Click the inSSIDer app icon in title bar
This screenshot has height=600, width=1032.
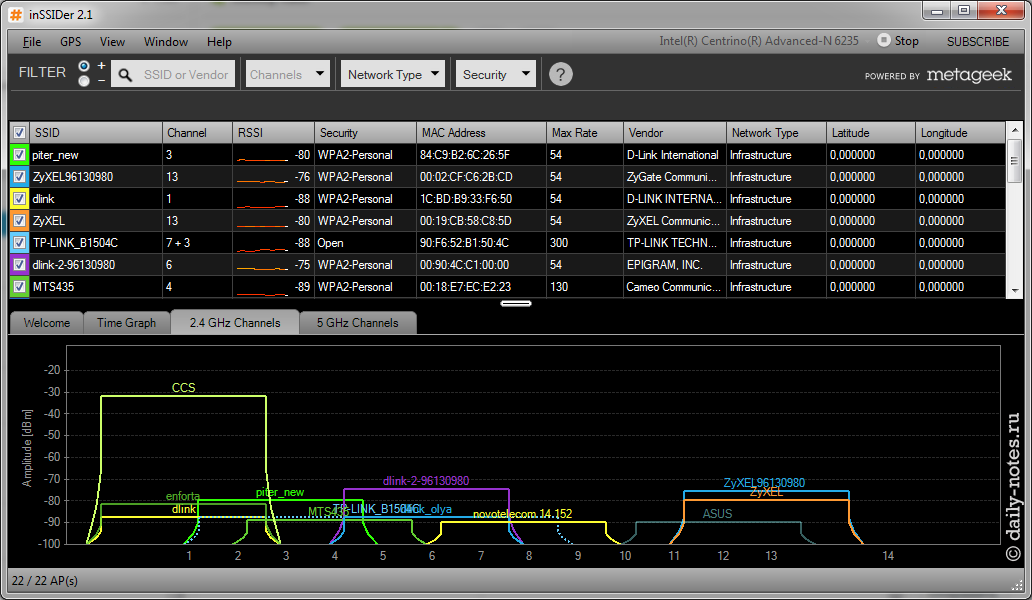point(15,13)
